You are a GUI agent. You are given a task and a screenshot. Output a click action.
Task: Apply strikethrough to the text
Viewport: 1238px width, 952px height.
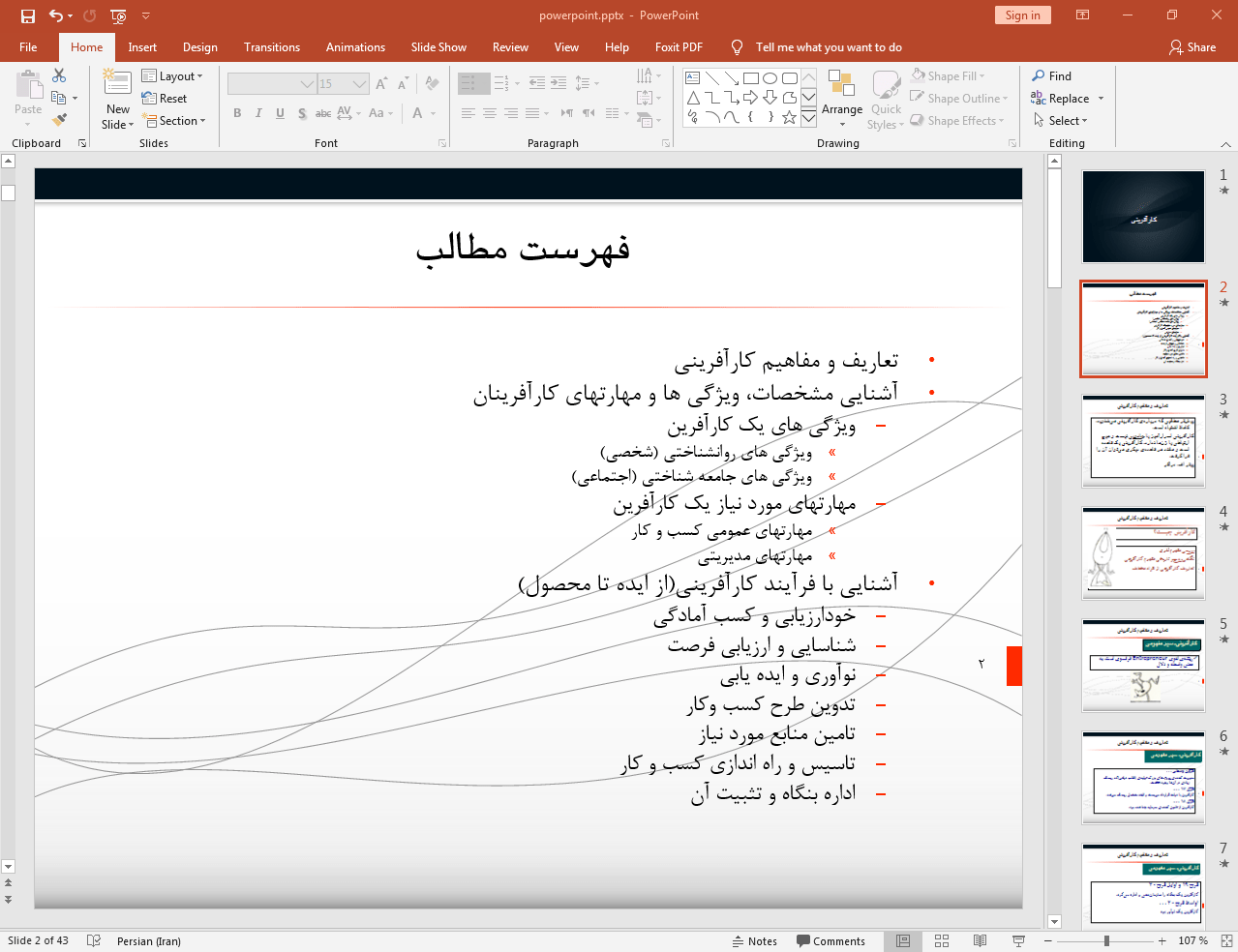point(323,113)
